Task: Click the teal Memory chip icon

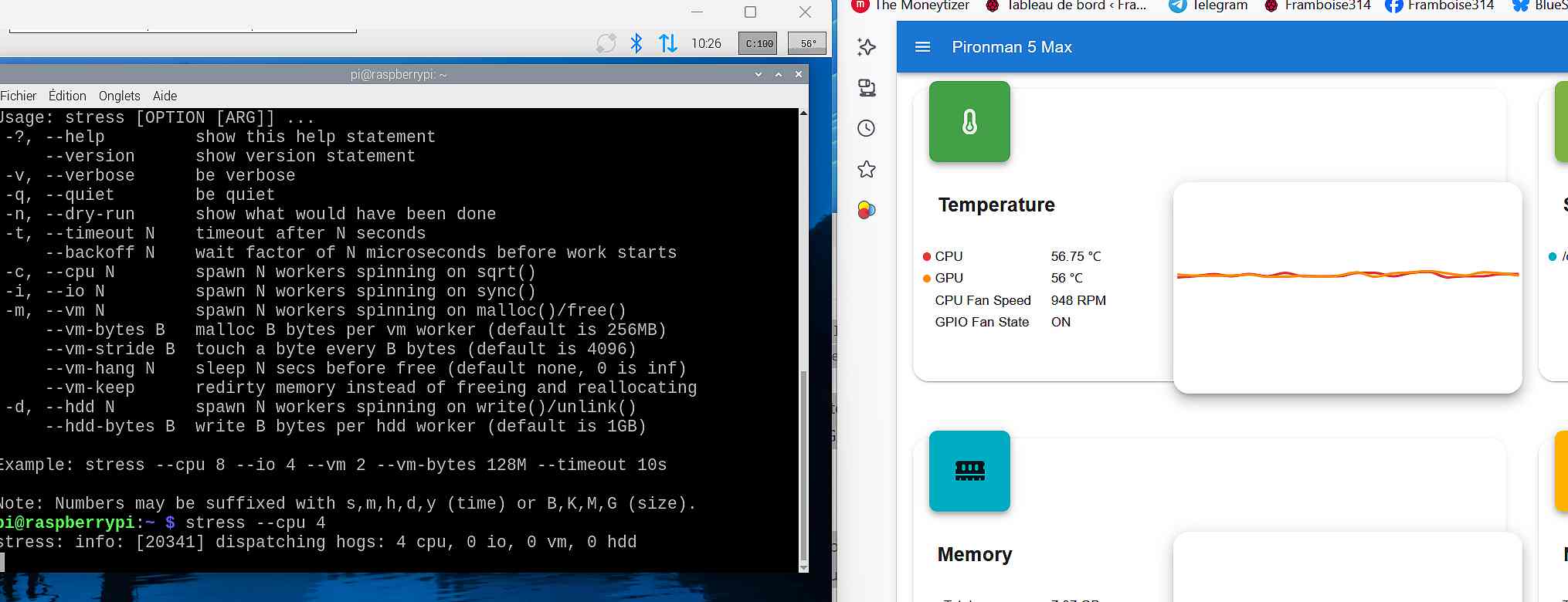Action: 969,471
